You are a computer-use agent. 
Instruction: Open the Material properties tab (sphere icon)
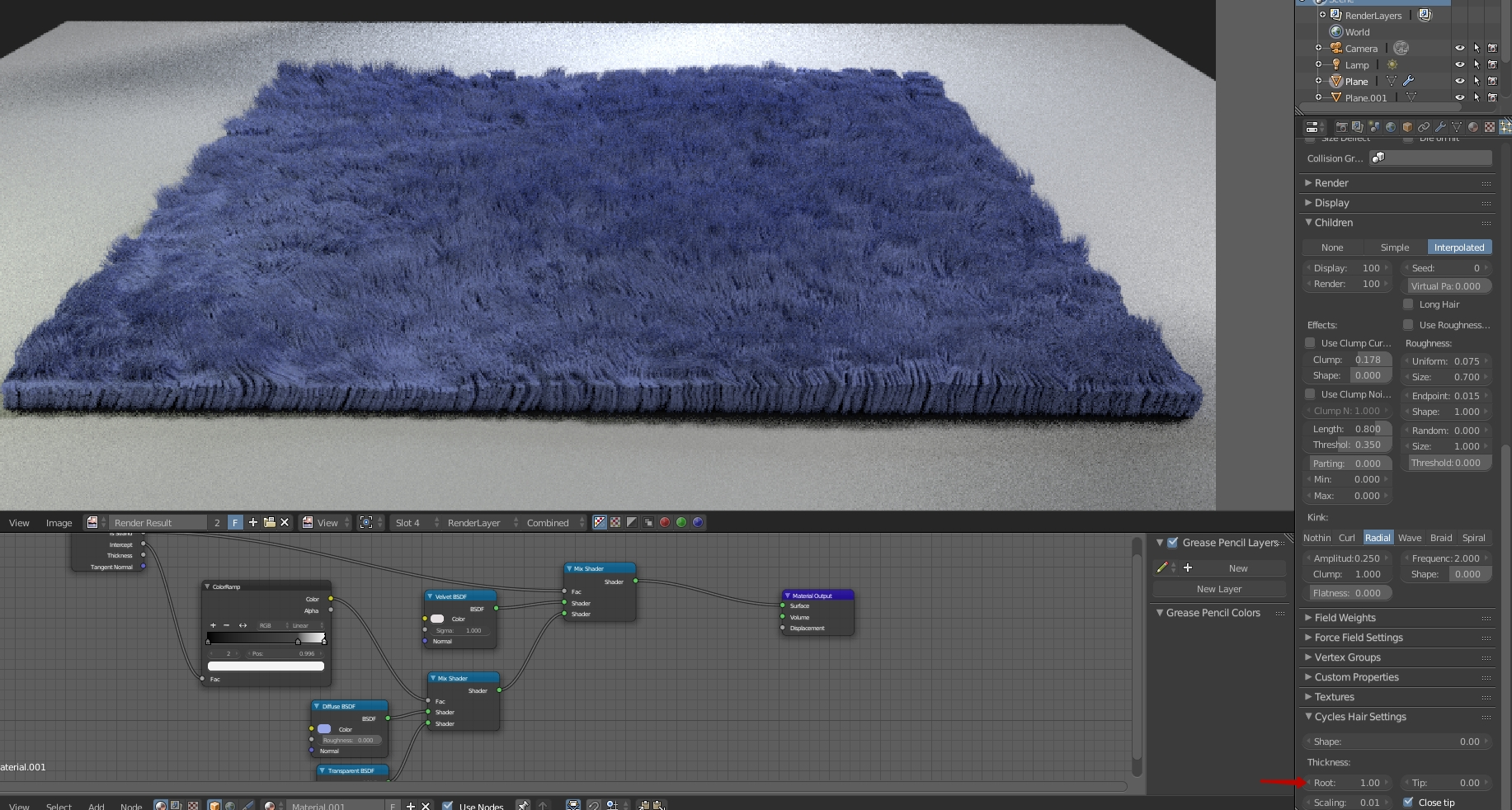[1473, 127]
